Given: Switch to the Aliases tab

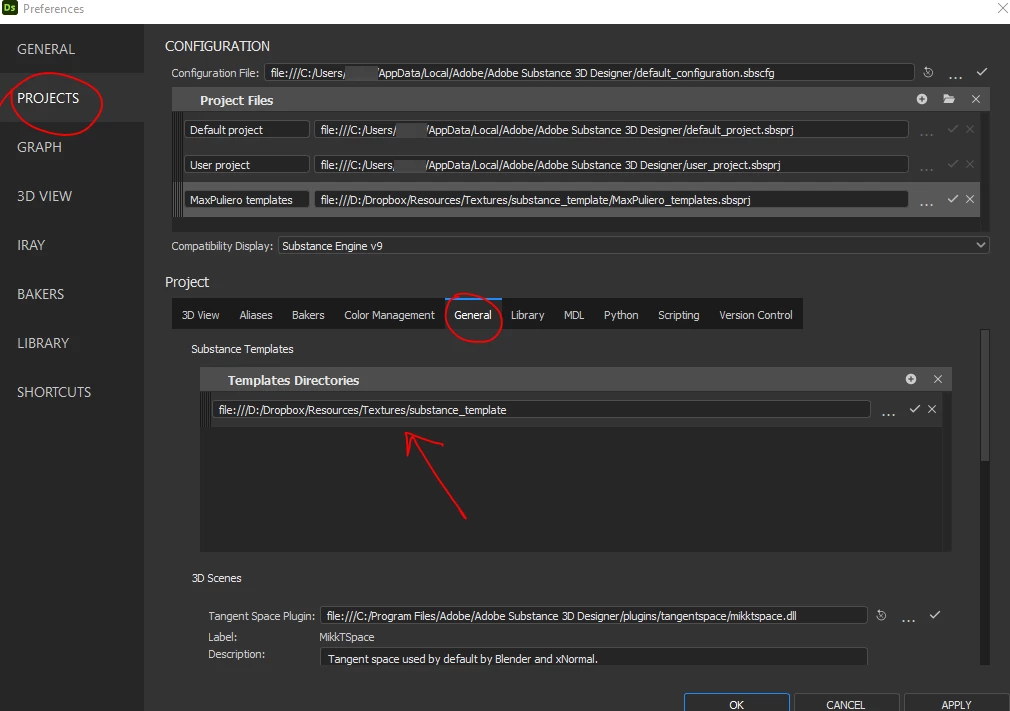Looking at the screenshot, I should tap(256, 315).
